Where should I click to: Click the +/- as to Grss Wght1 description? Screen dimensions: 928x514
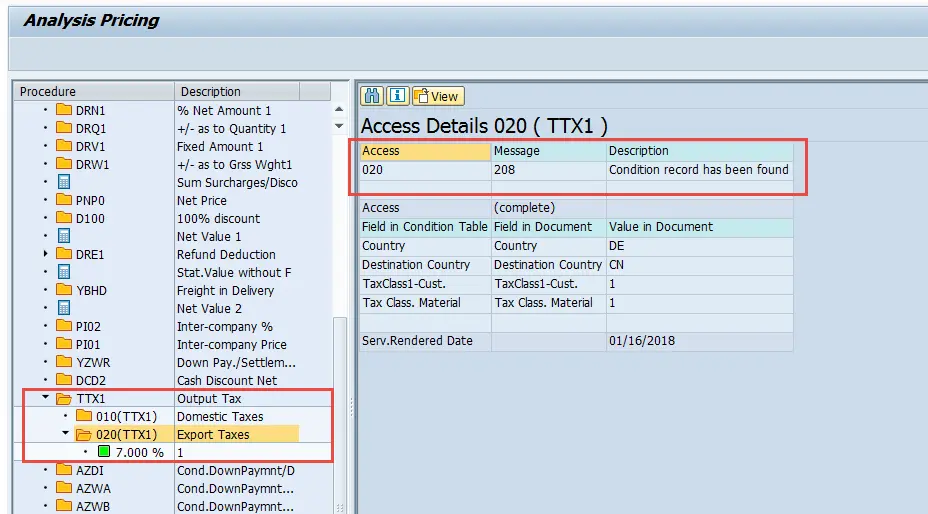(x=234, y=165)
